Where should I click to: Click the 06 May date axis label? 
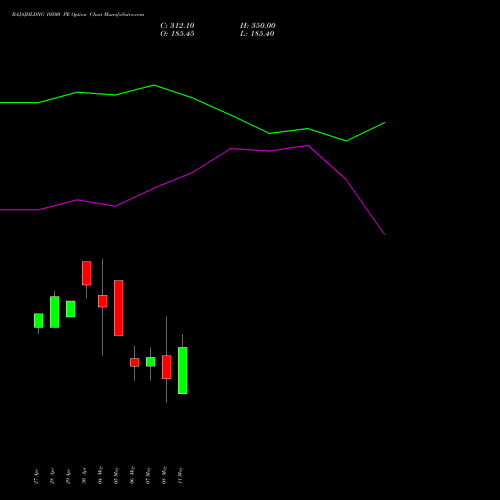click(132, 475)
